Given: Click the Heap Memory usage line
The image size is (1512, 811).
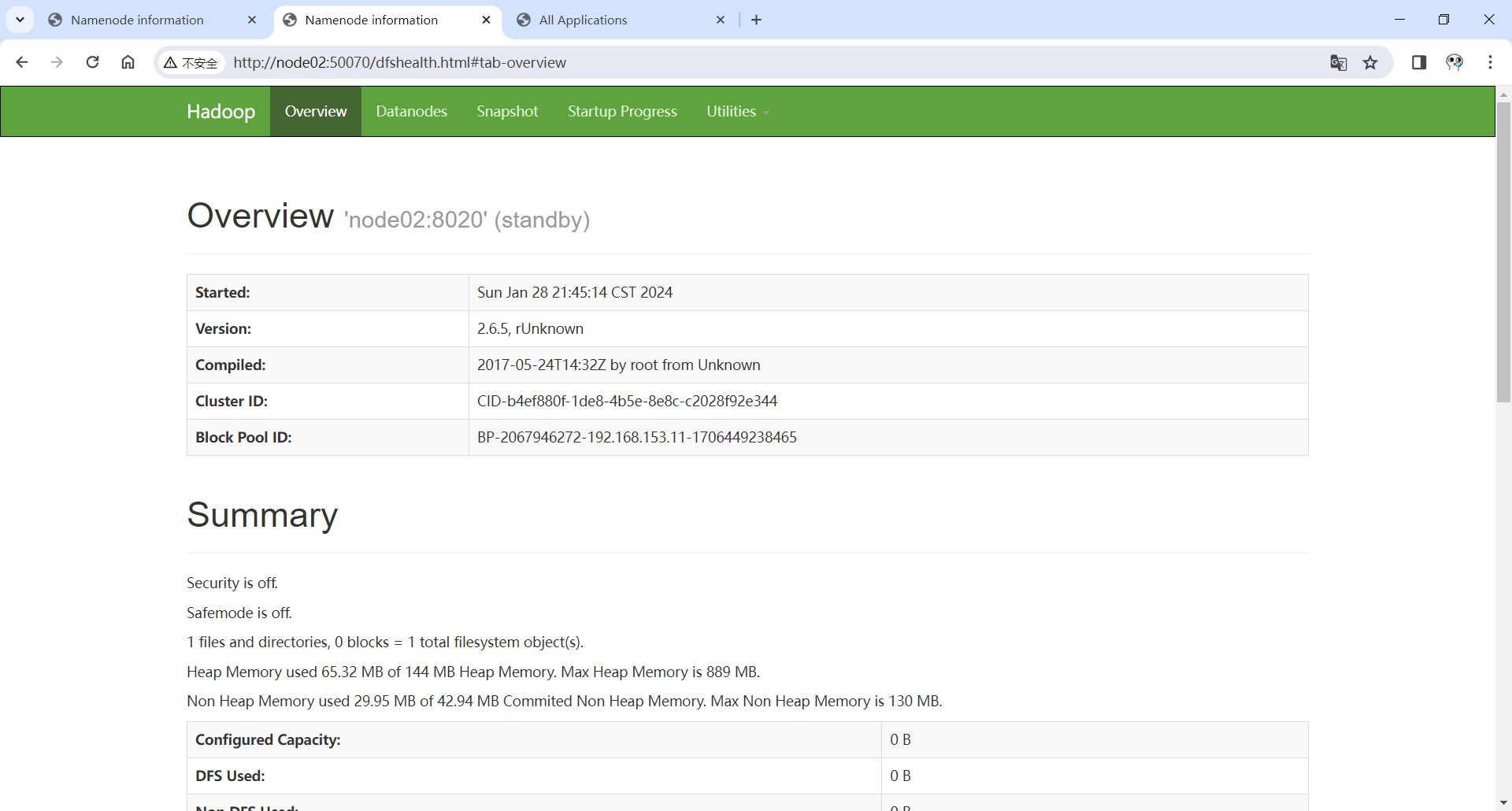Looking at the screenshot, I should pyautogui.click(x=473, y=672).
